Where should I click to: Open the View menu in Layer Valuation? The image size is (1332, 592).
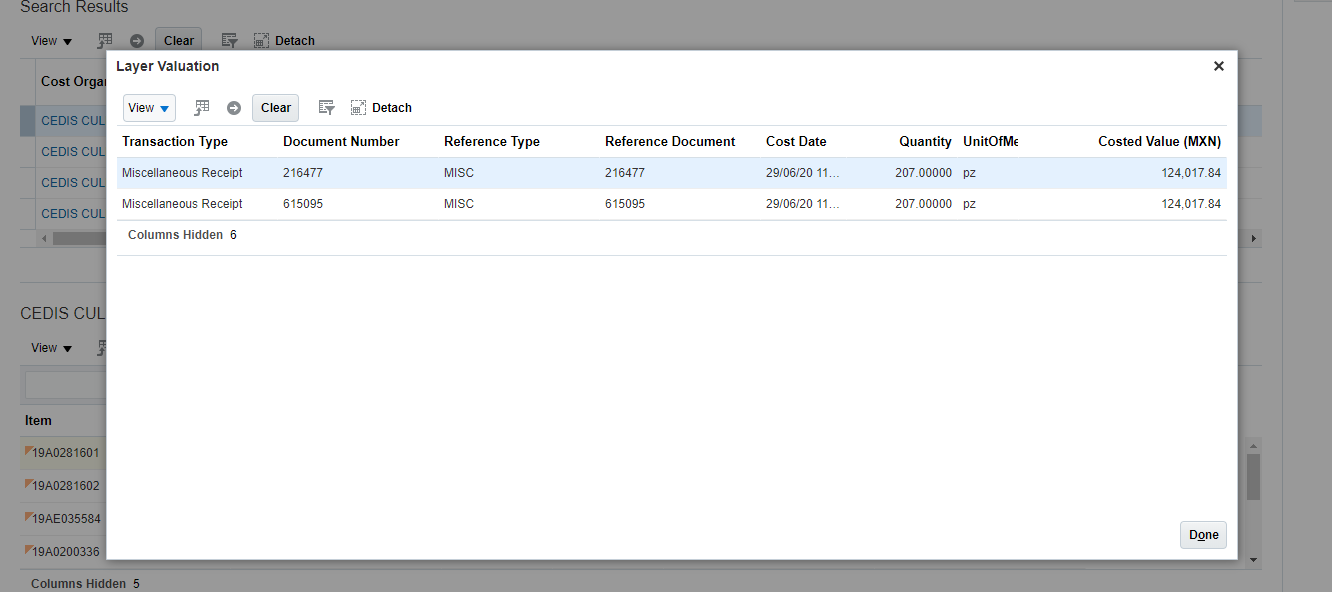pyautogui.click(x=148, y=107)
